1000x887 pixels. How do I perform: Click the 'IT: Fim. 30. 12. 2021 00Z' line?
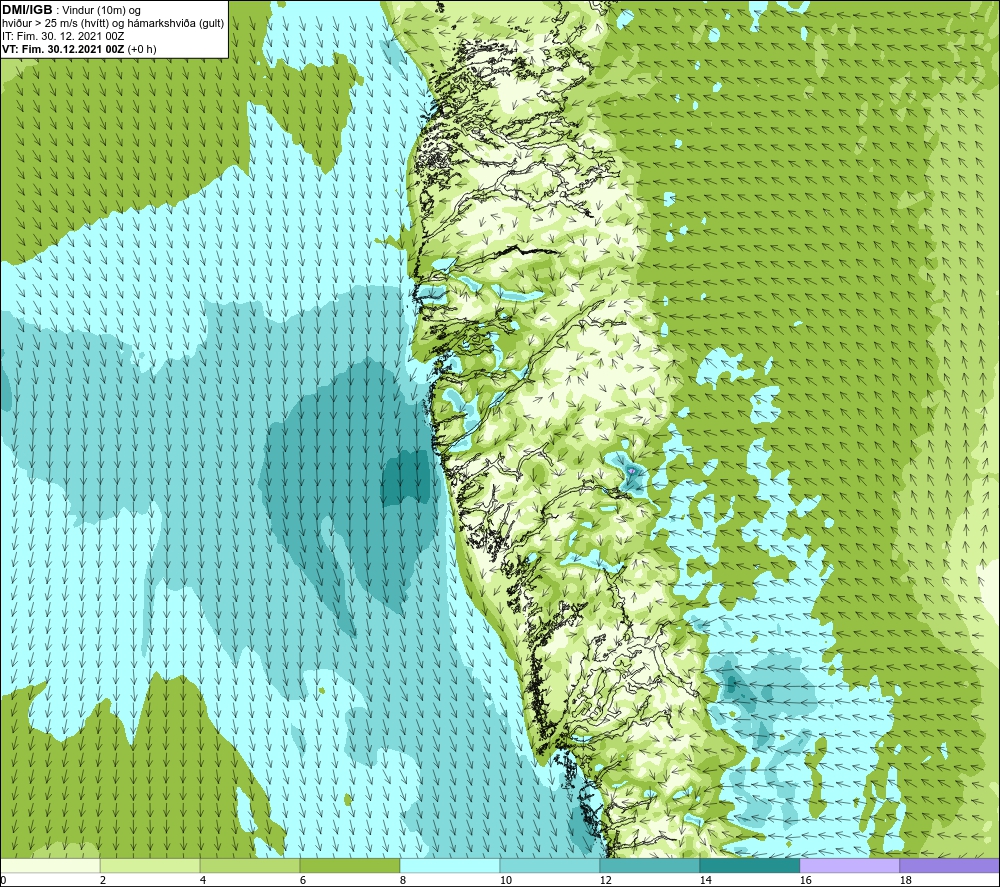[63, 36]
